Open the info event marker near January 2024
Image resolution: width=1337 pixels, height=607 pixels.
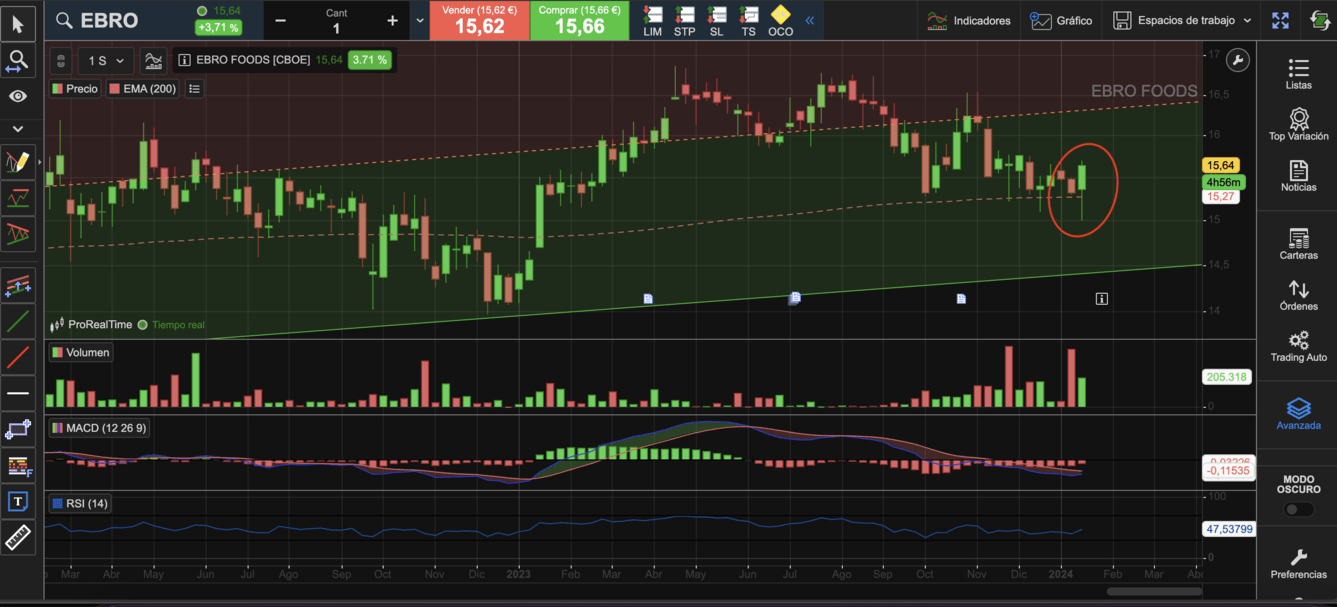(x=1101, y=298)
